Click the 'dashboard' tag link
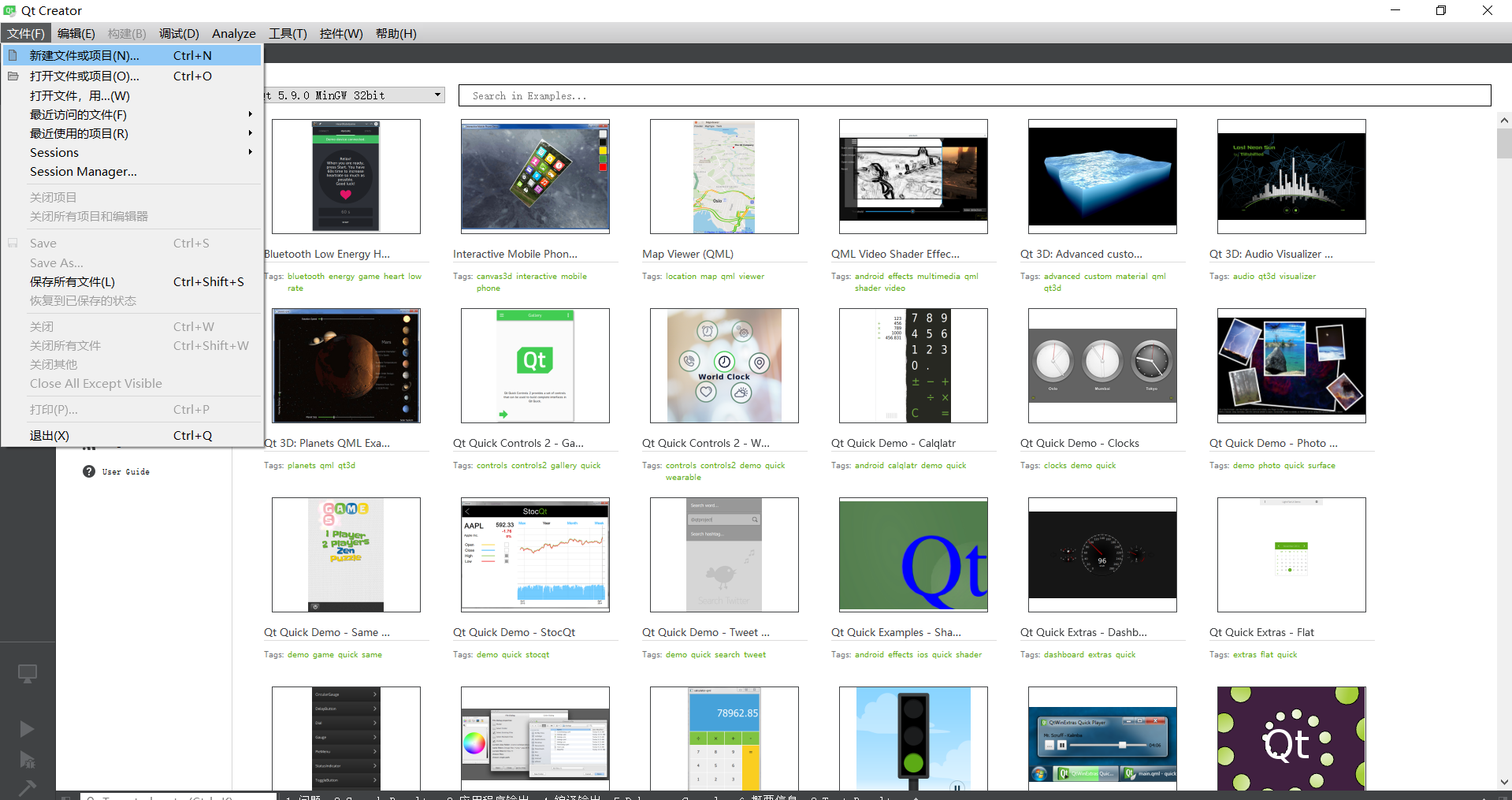1512x800 pixels. [1064, 654]
